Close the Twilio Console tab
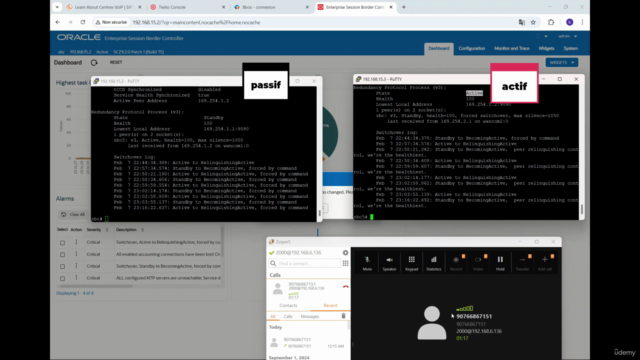The height and width of the screenshot is (360, 640). tap(223, 7)
